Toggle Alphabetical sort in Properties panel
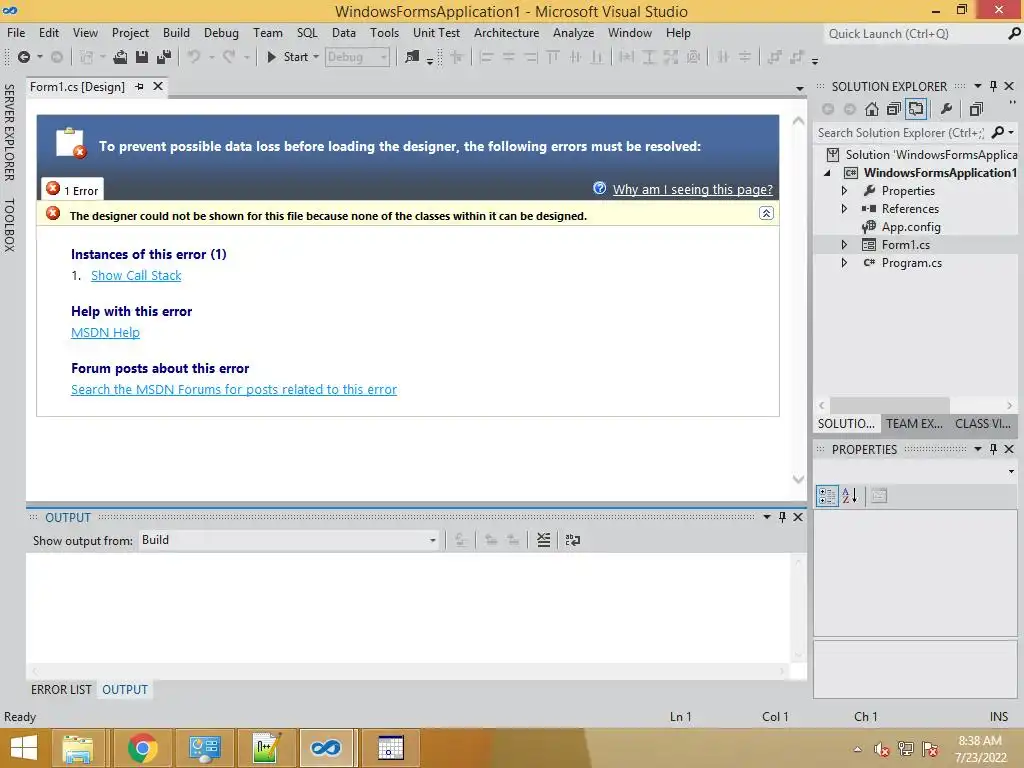Viewport: 1024px width, 768px height. [850, 496]
